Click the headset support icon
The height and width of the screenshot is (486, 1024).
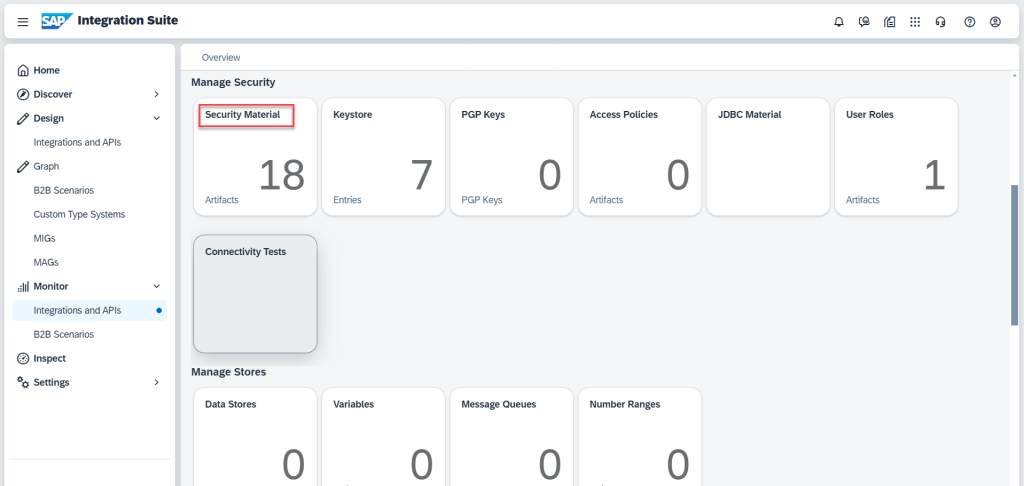click(941, 21)
